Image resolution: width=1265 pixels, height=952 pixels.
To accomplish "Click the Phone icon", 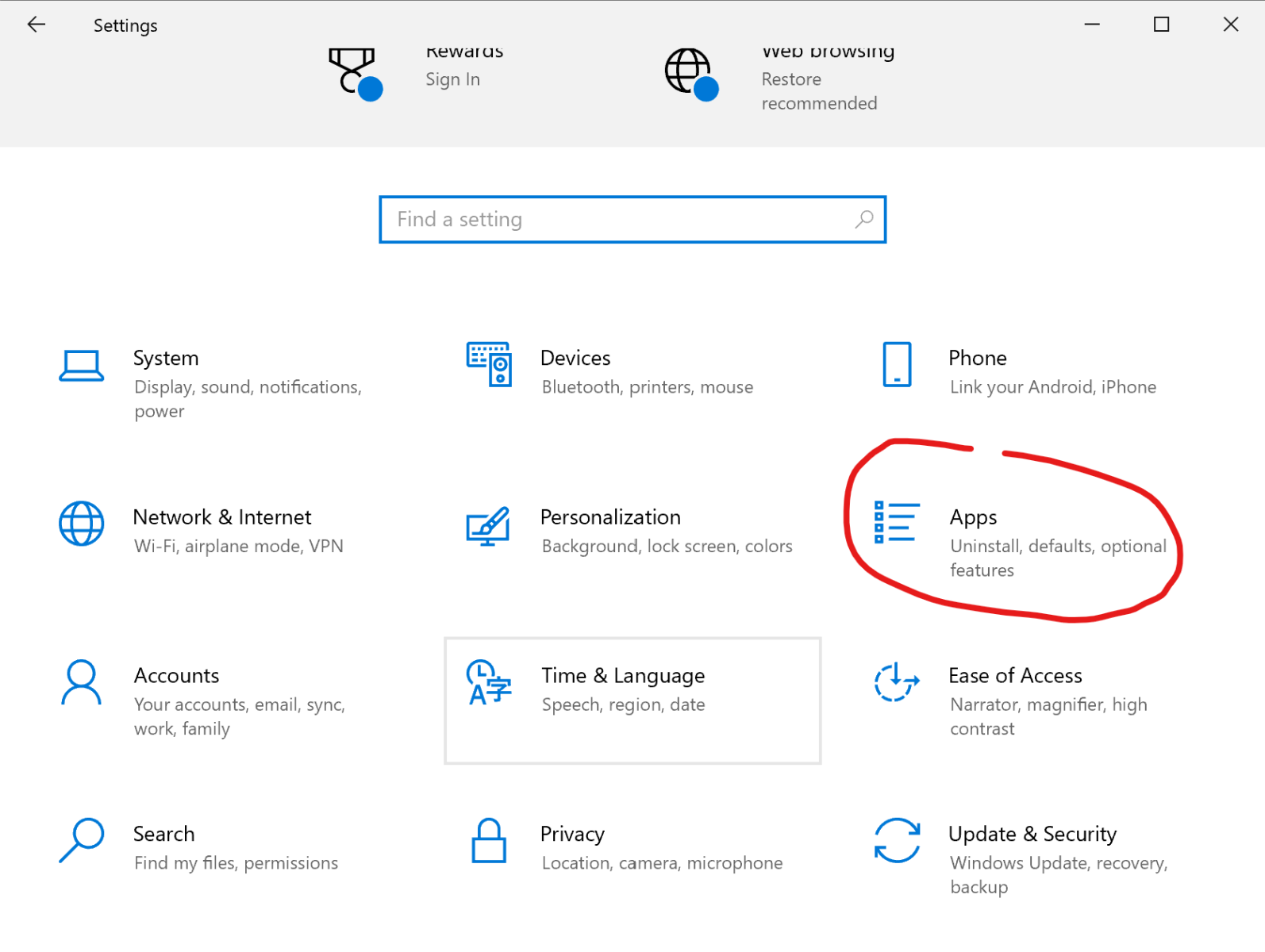I will (897, 364).
